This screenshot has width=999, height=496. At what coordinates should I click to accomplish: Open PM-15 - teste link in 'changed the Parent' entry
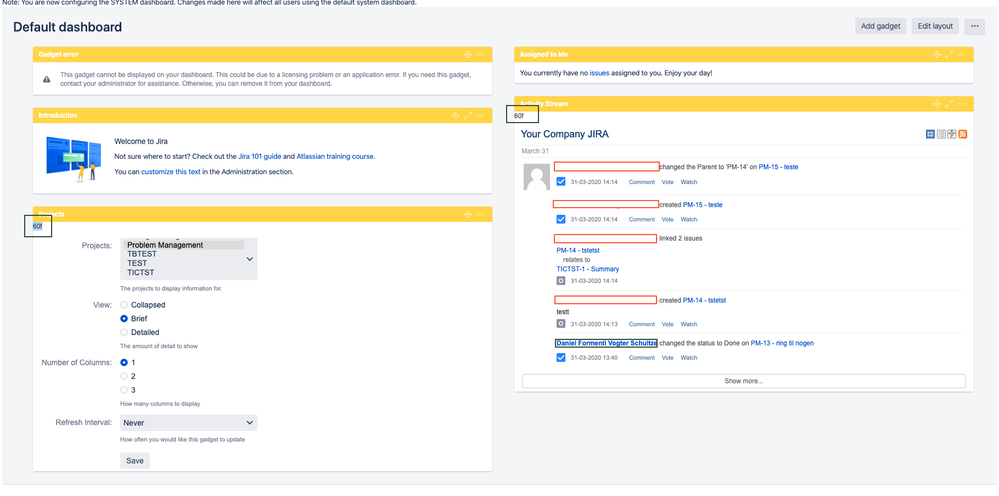click(x=778, y=167)
